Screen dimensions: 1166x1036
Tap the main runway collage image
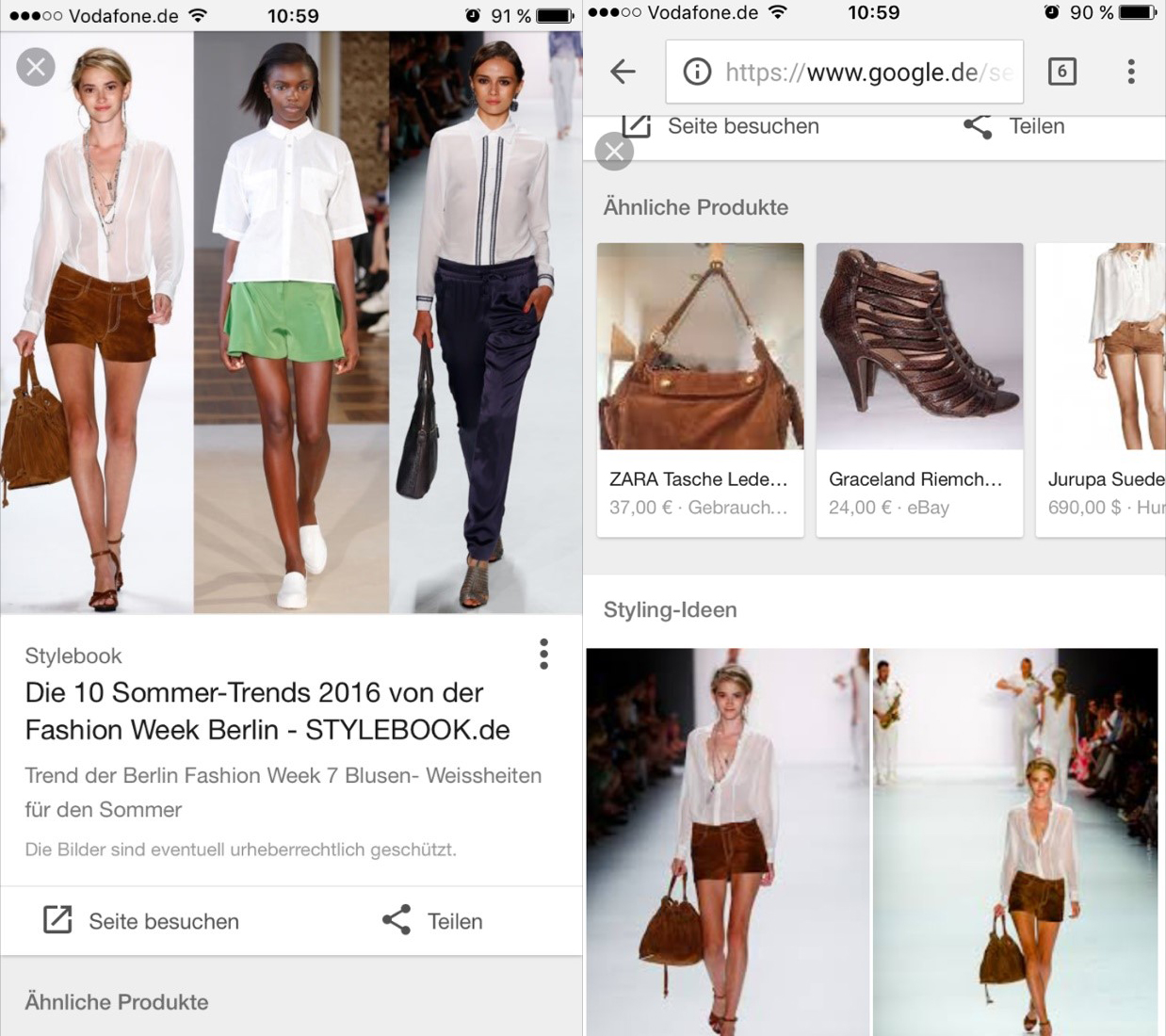click(291, 322)
